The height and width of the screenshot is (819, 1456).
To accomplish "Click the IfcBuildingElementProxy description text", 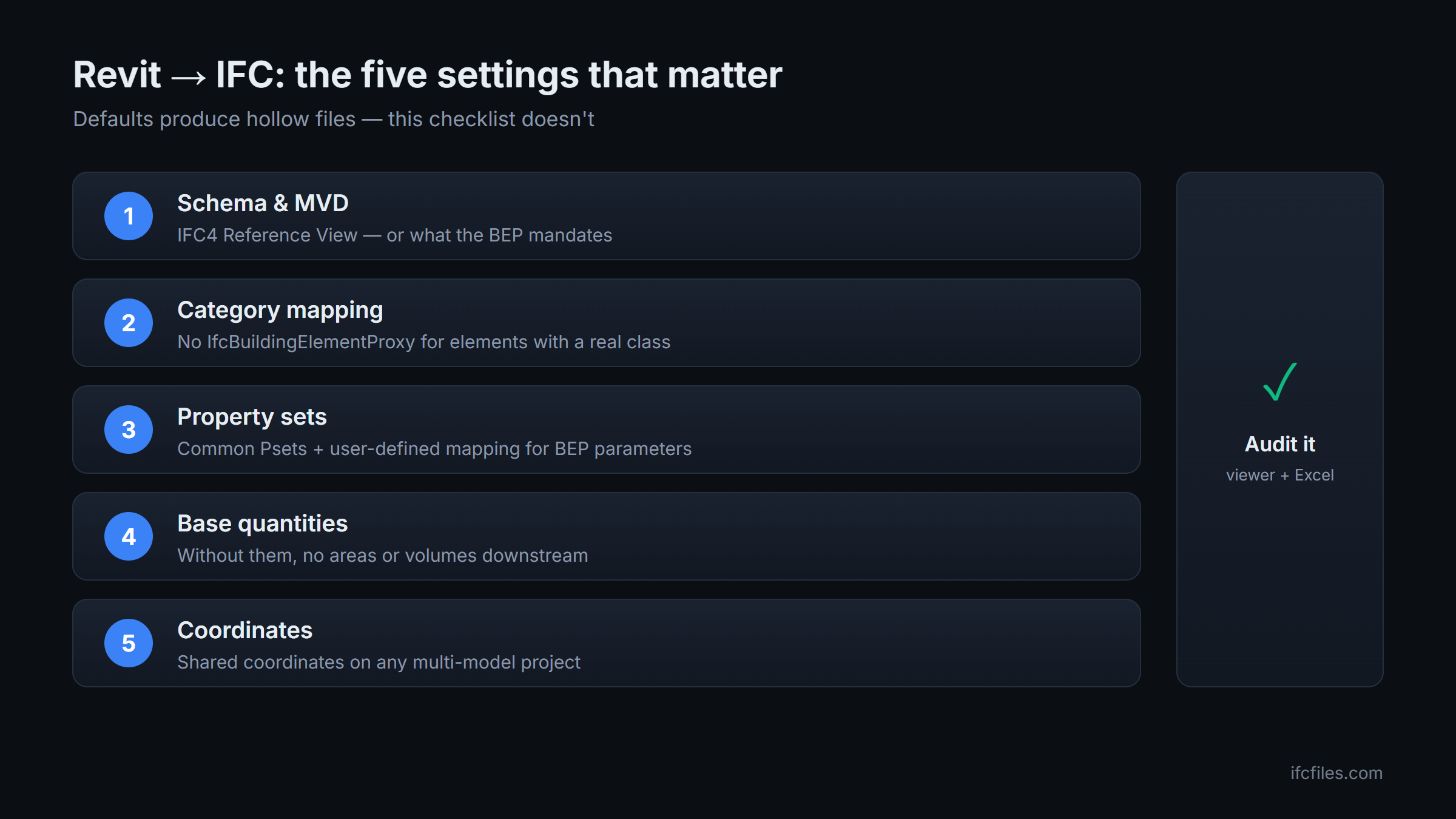I will 424,342.
